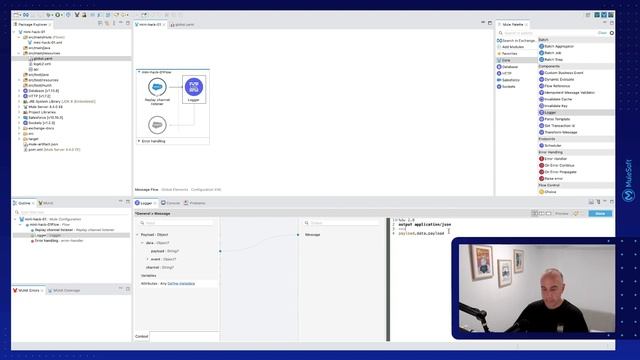Expand Error handling section of the flow
The height and width of the screenshot is (360, 640).
point(139,141)
